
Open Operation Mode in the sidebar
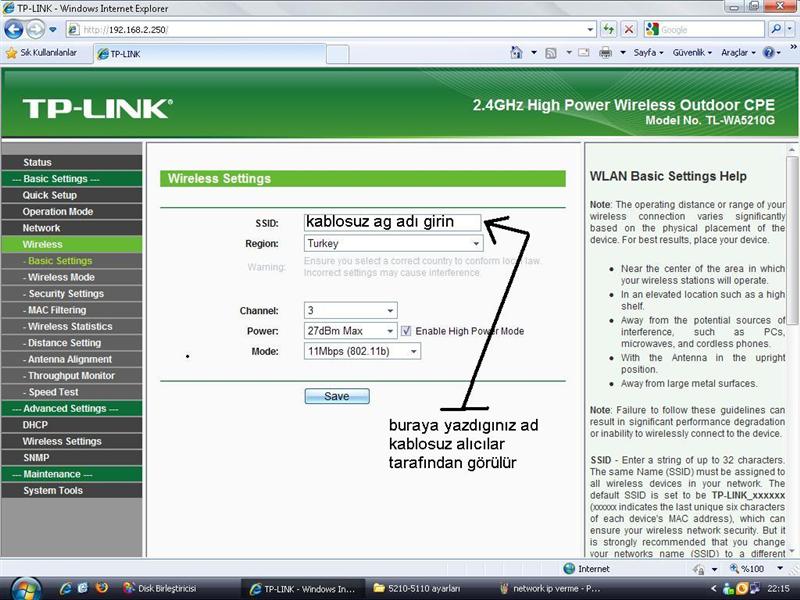pyautogui.click(x=72, y=211)
